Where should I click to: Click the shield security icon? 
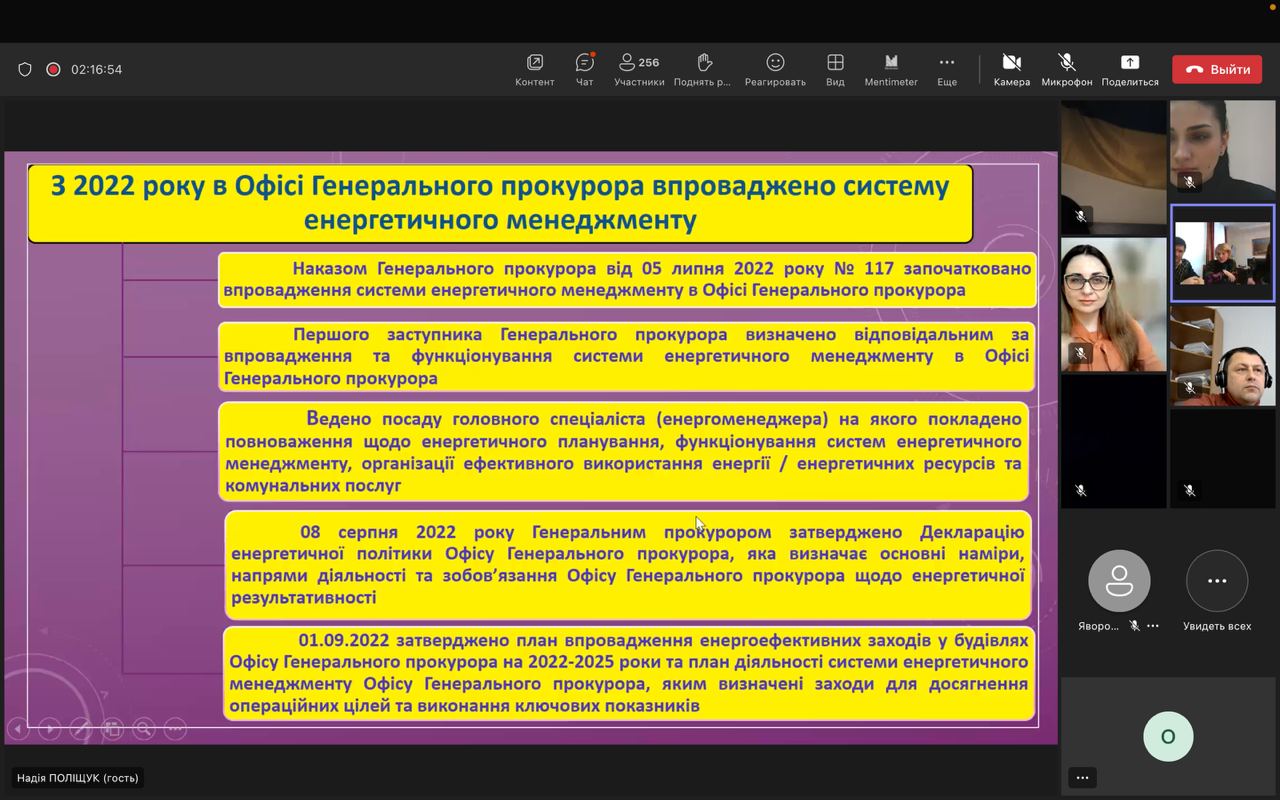25,69
